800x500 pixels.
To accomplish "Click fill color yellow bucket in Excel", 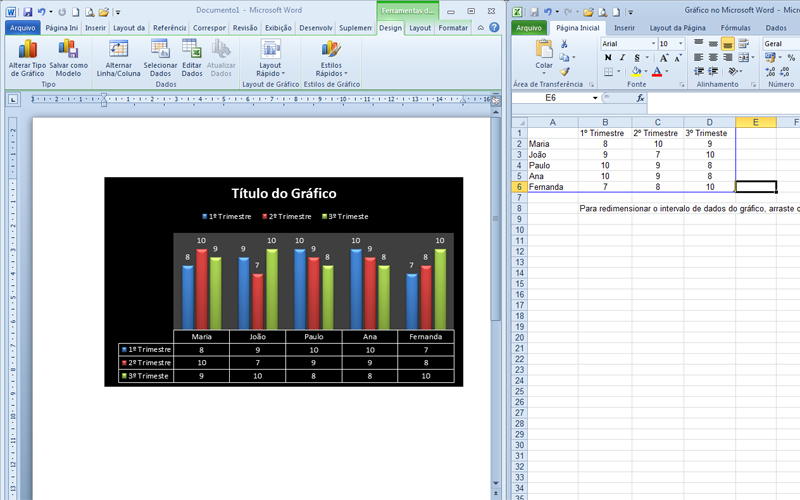I will (x=636, y=71).
